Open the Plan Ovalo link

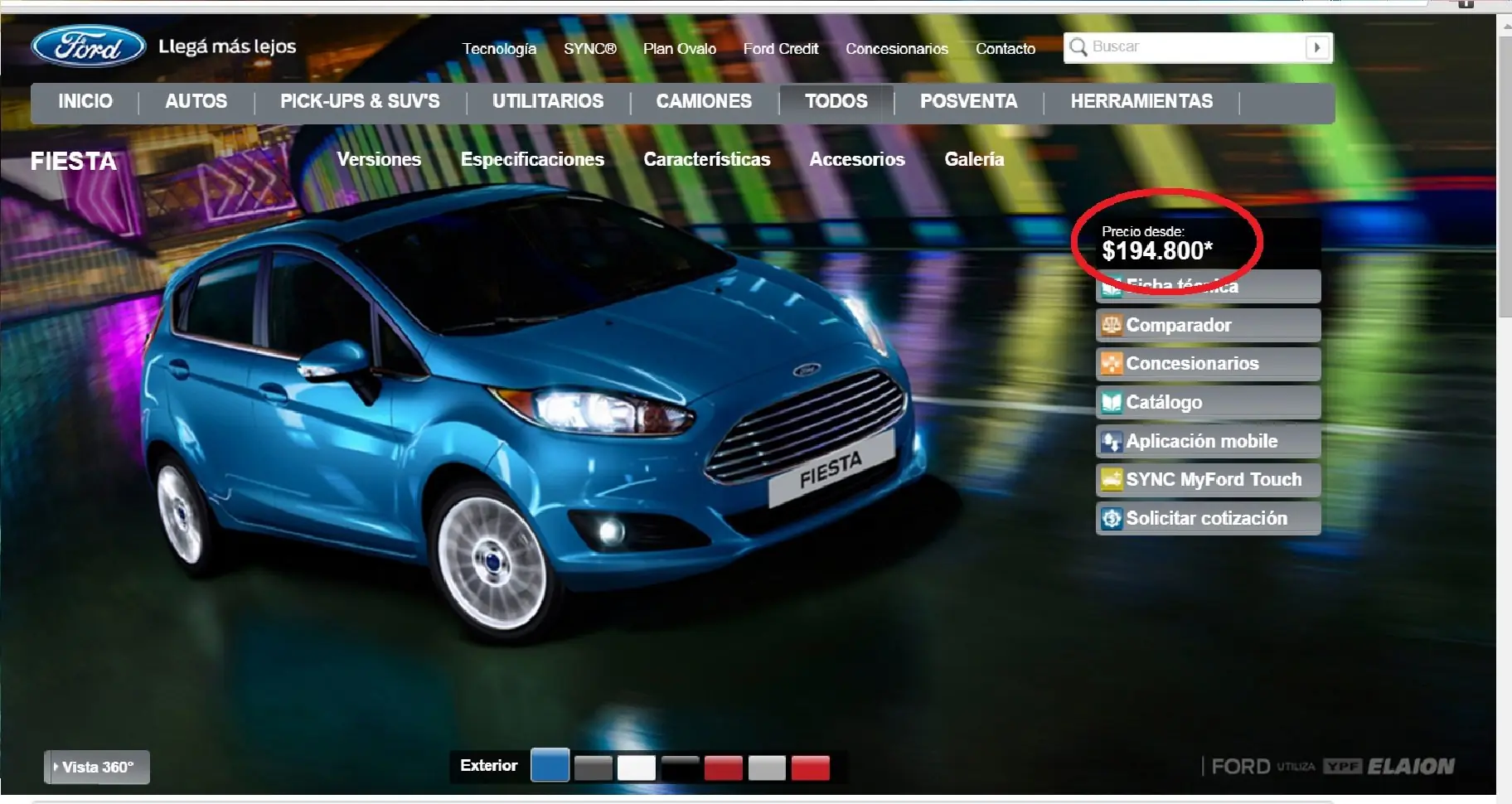(x=680, y=49)
